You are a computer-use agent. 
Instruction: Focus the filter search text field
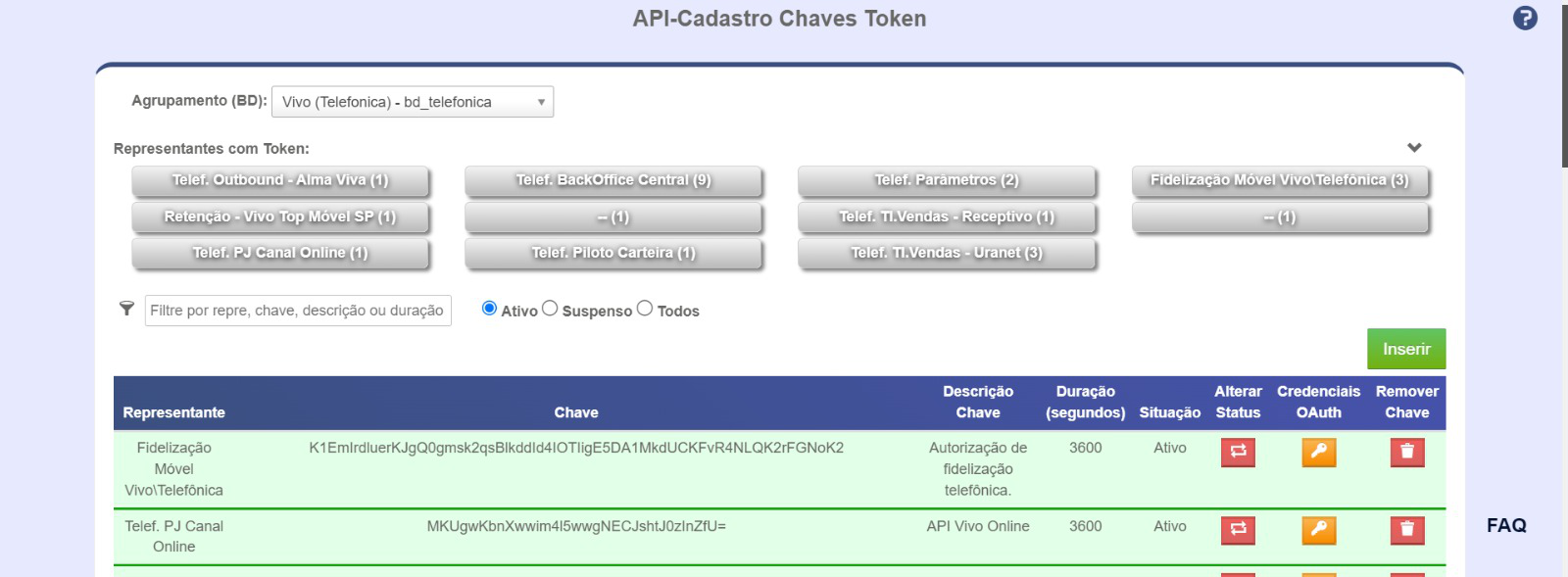298,311
